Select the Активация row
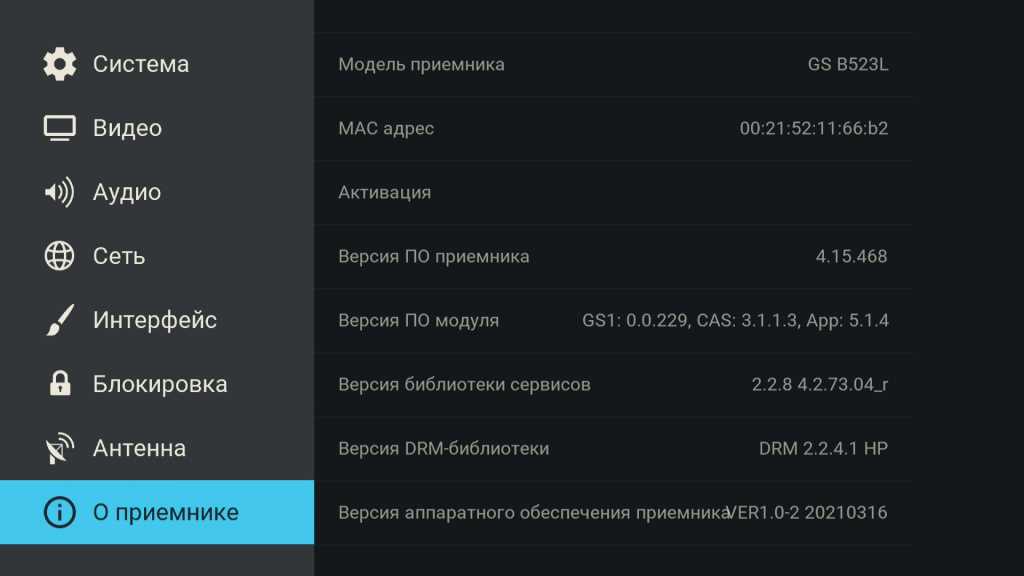Screen dimensions: 1024x576 tap(612, 192)
